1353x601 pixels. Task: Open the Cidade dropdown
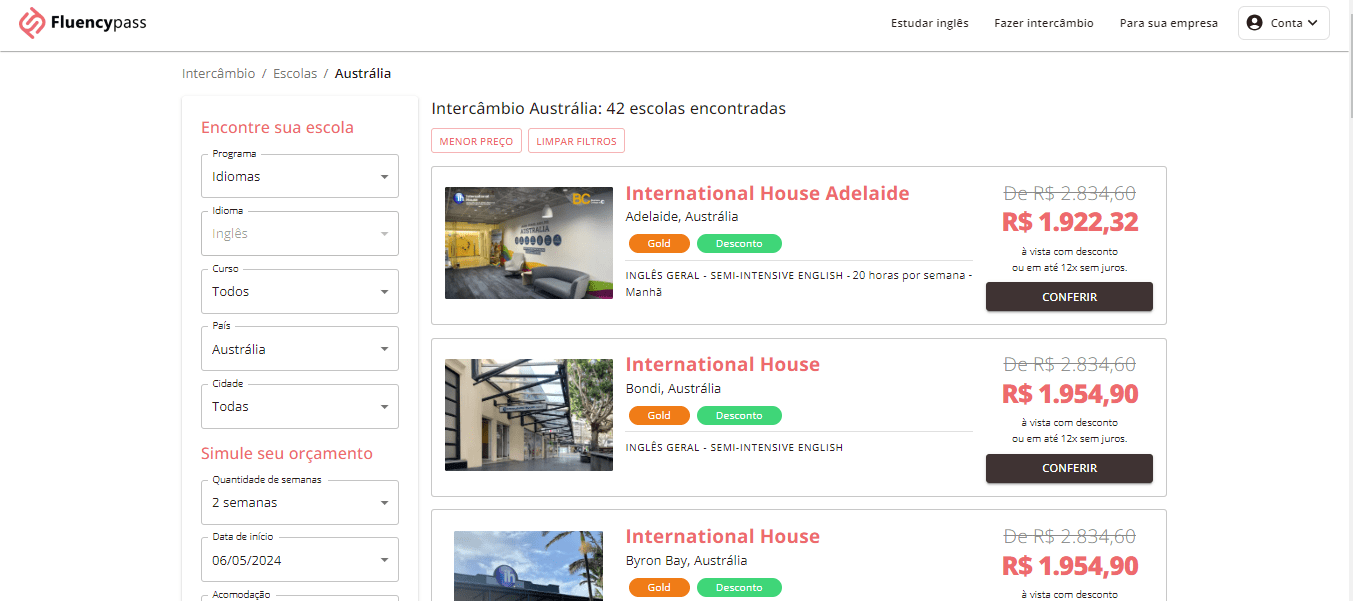(299, 407)
